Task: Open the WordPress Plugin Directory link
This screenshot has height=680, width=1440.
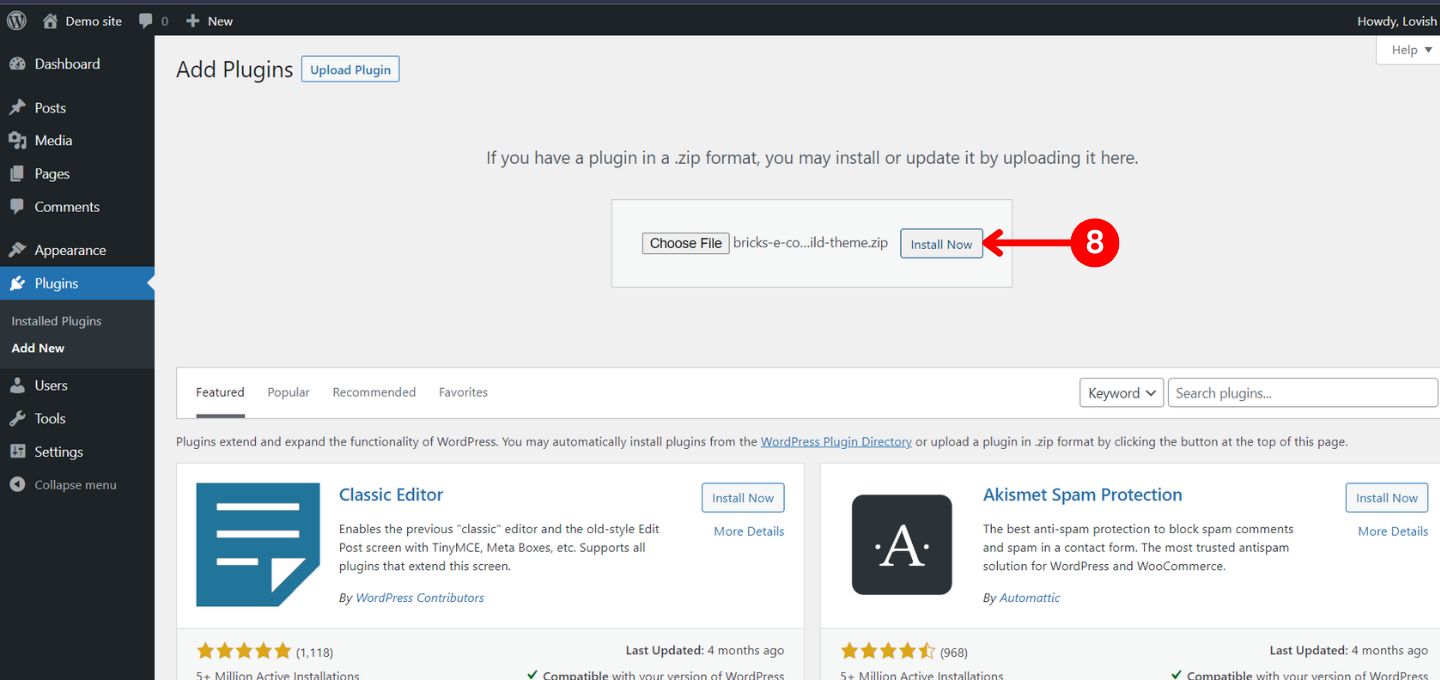Action: (836, 441)
